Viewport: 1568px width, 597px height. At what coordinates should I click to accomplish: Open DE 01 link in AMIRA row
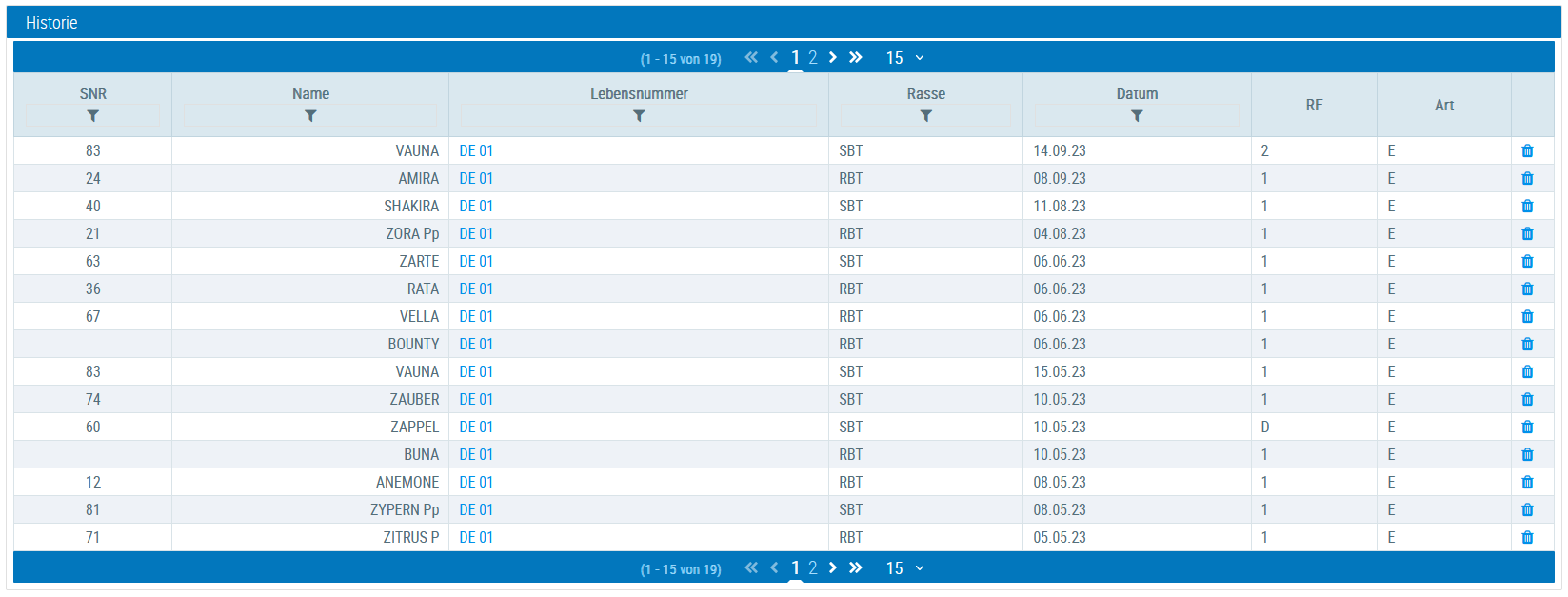pos(476,178)
